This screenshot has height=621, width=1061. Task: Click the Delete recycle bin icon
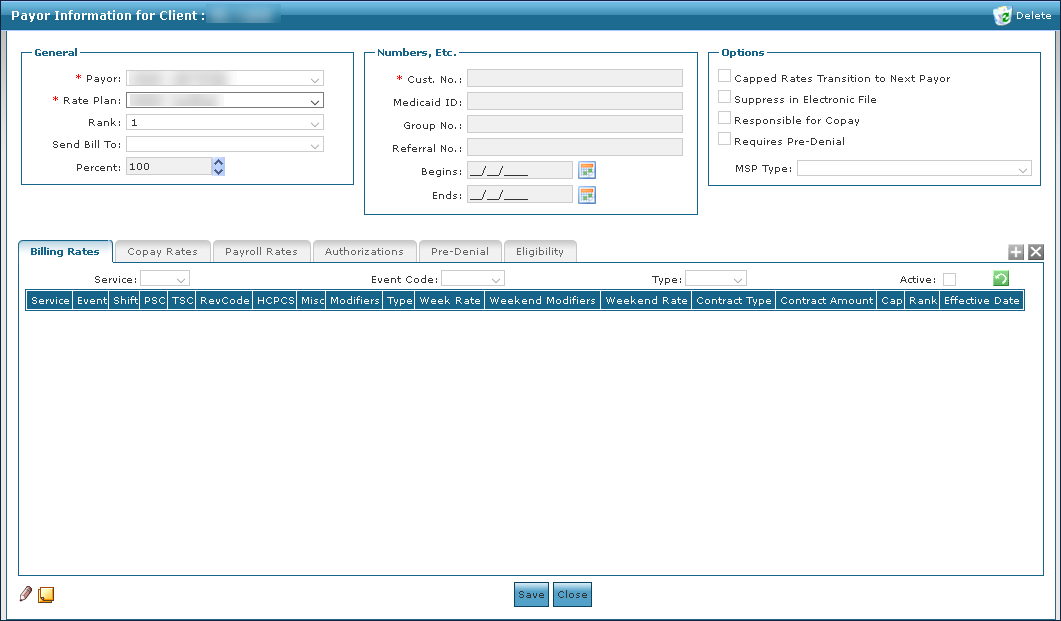tap(1002, 15)
